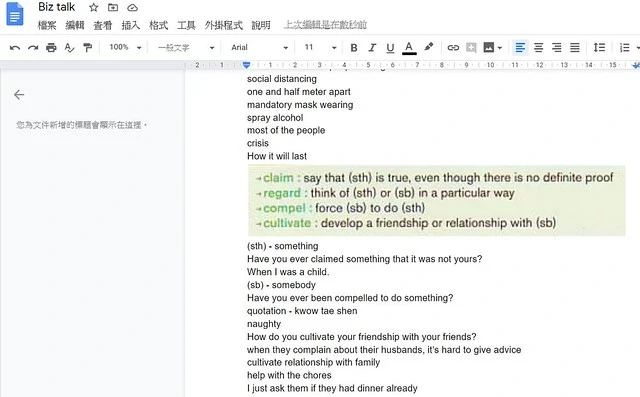This screenshot has height=397, width=640.
Task: Close the outline panel with back arrow
Action: pos(19,95)
